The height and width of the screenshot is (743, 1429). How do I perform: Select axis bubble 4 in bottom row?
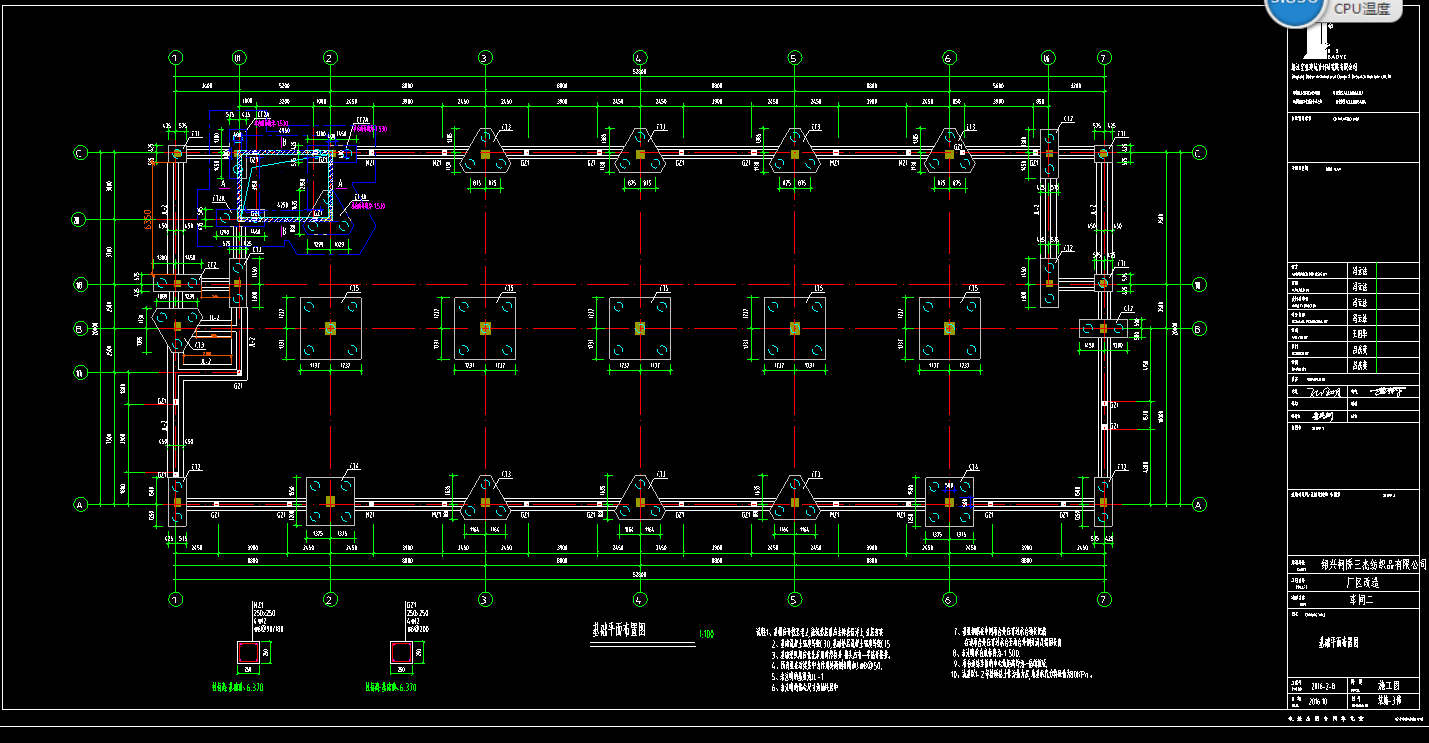click(639, 600)
